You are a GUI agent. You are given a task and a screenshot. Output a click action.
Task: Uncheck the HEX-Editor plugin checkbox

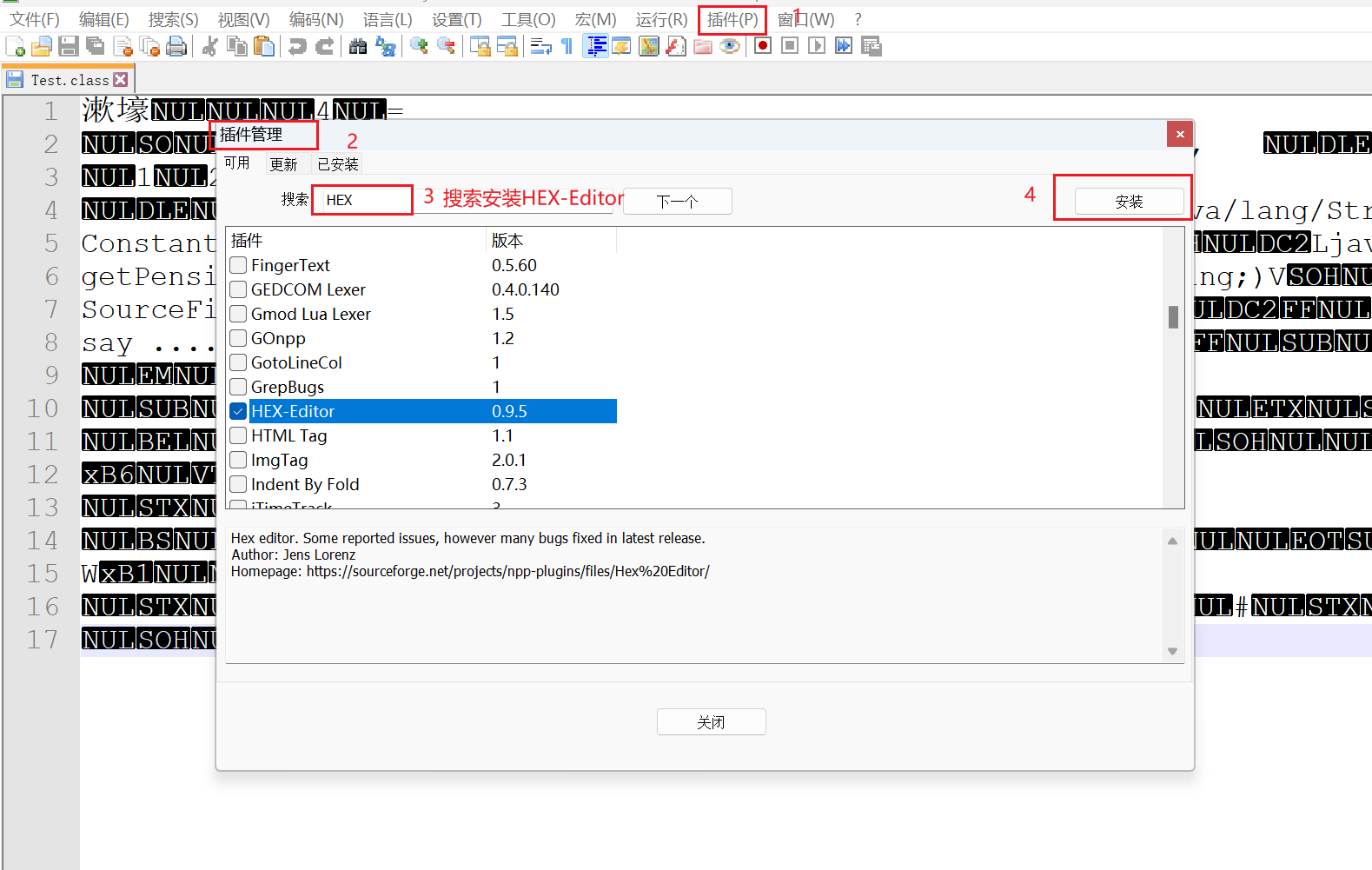[x=238, y=411]
